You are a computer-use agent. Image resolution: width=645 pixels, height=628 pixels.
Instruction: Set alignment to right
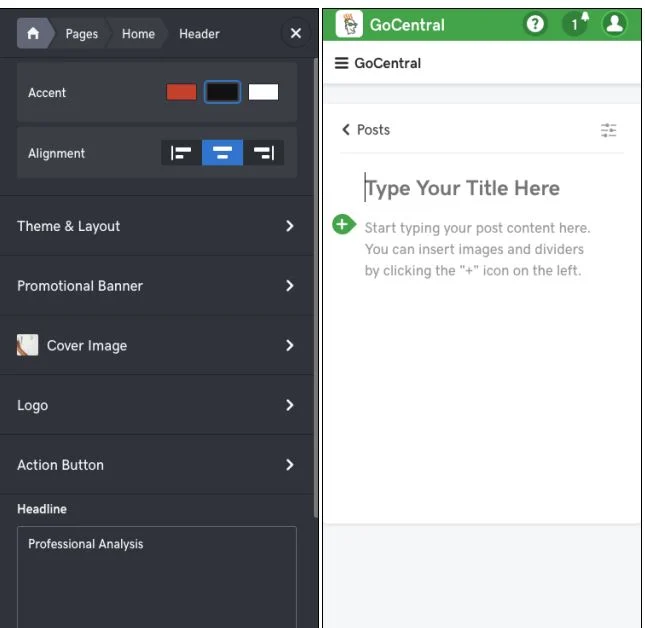point(263,153)
